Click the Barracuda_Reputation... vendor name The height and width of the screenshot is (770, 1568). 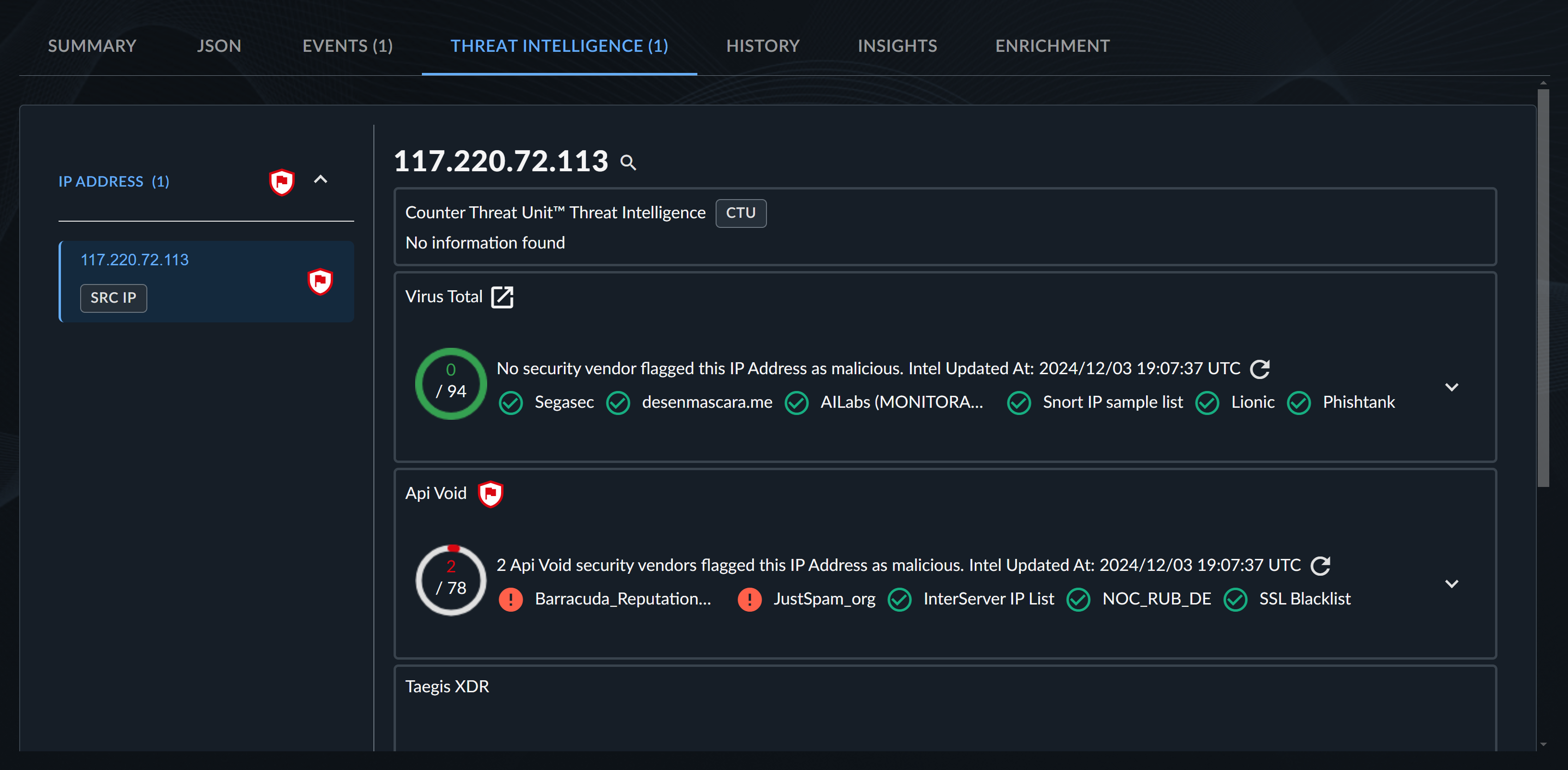click(622, 599)
